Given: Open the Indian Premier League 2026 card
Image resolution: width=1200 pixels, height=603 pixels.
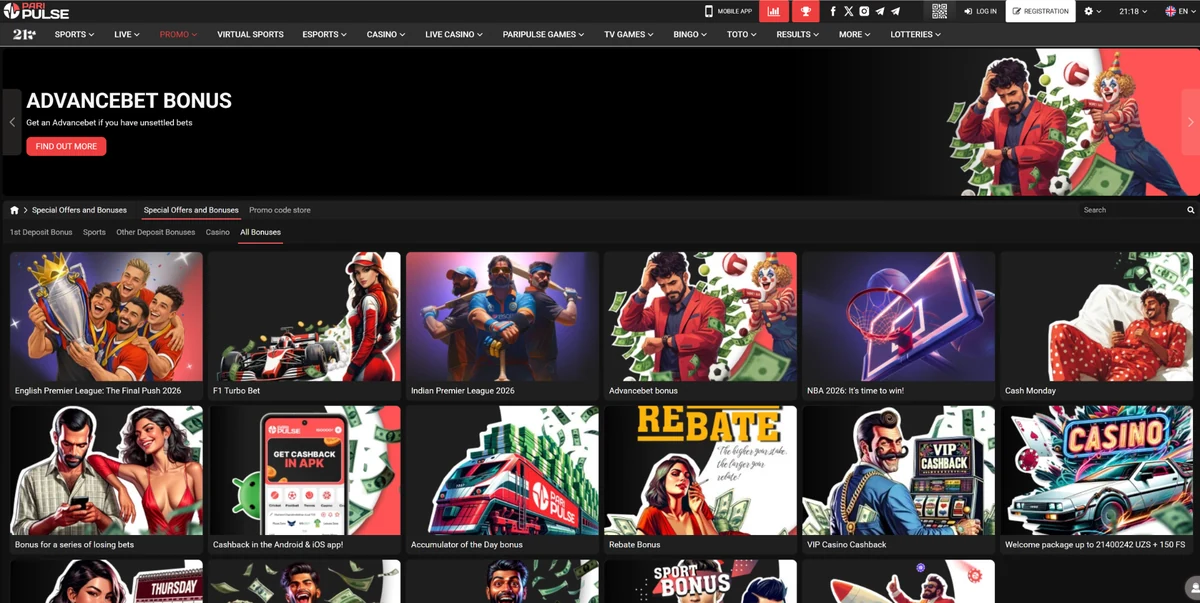Looking at the screenshot, I should coord(502,326).
